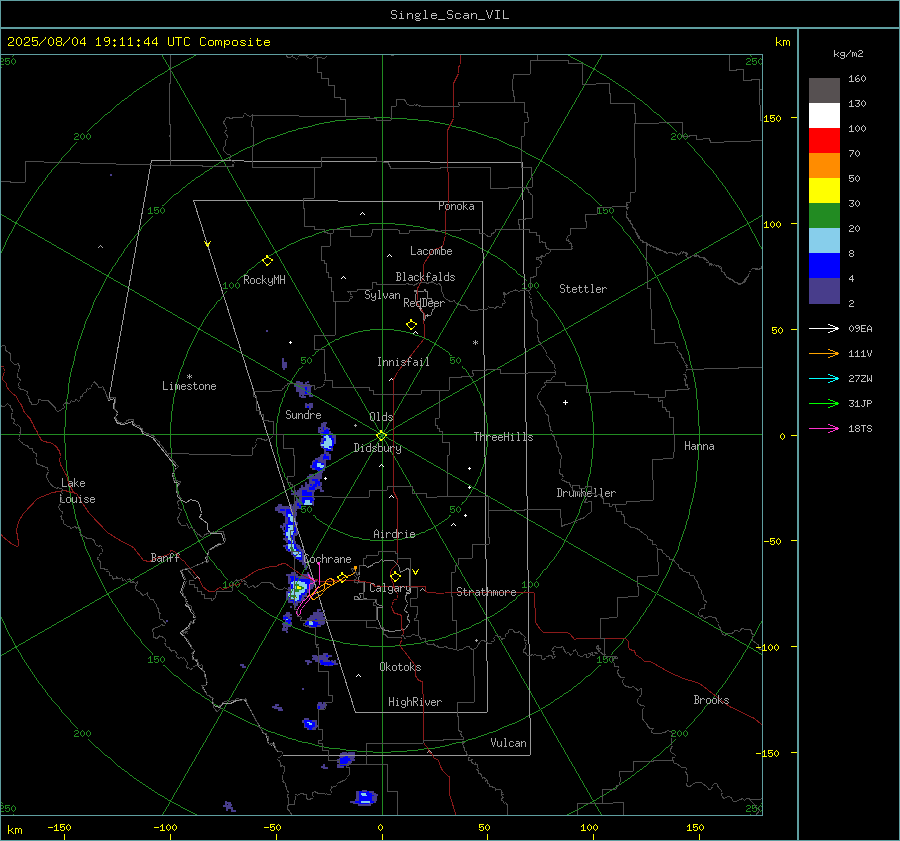The width and height of the screenshot is (900, 841).
Task: Click the cyan 27ZW track arrow
Action: 824,378
